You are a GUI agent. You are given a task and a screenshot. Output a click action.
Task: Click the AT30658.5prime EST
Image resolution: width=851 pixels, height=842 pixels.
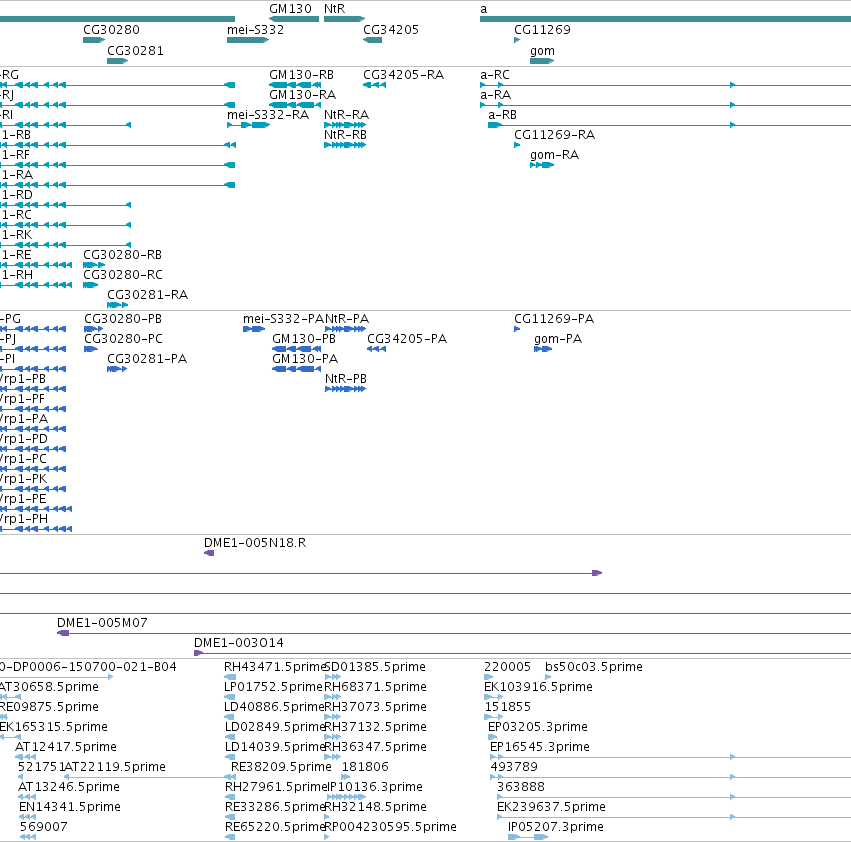click(x=10, y=697)
